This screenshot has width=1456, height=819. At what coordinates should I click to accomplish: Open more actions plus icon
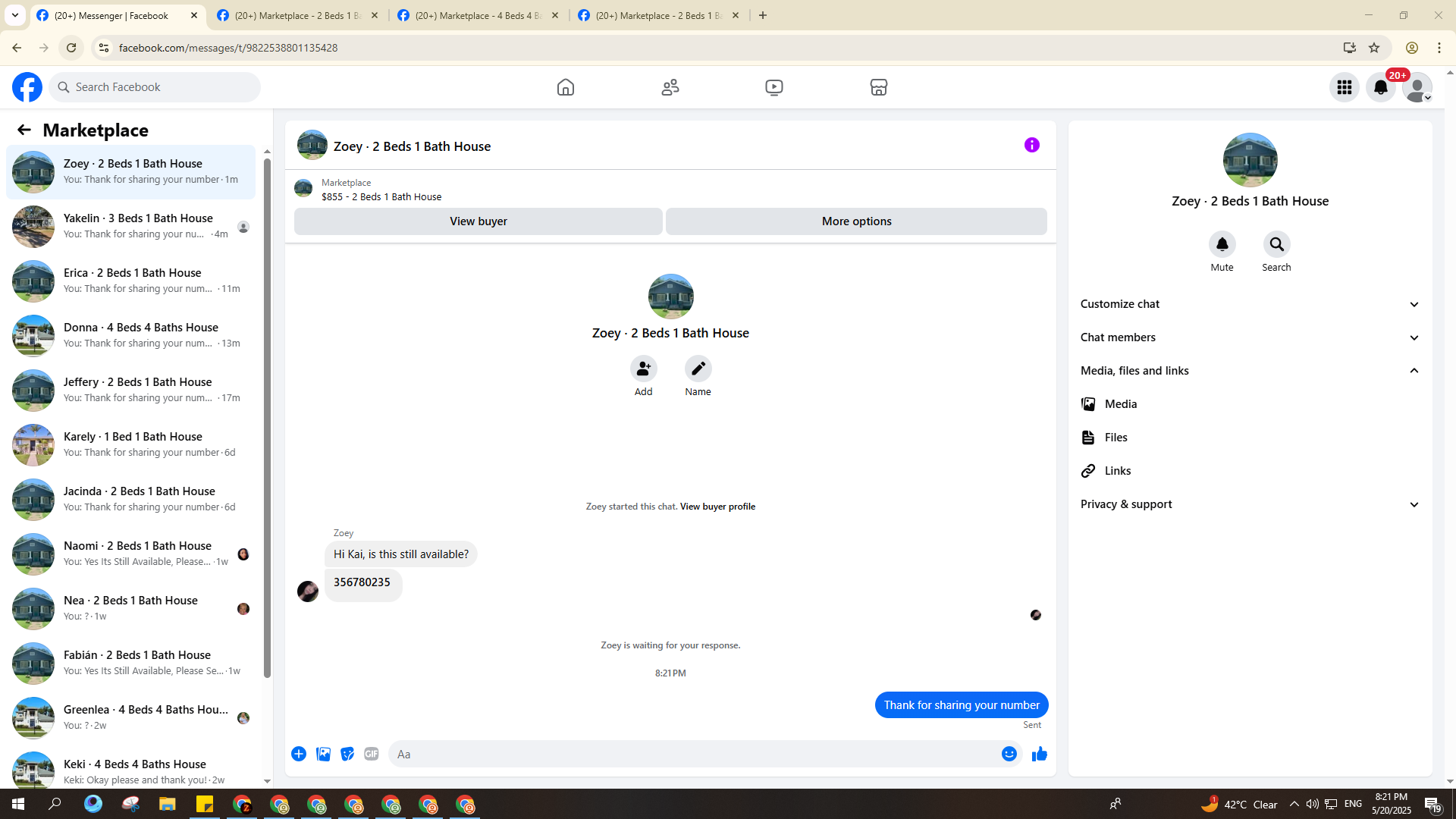[x=299, y=754]
